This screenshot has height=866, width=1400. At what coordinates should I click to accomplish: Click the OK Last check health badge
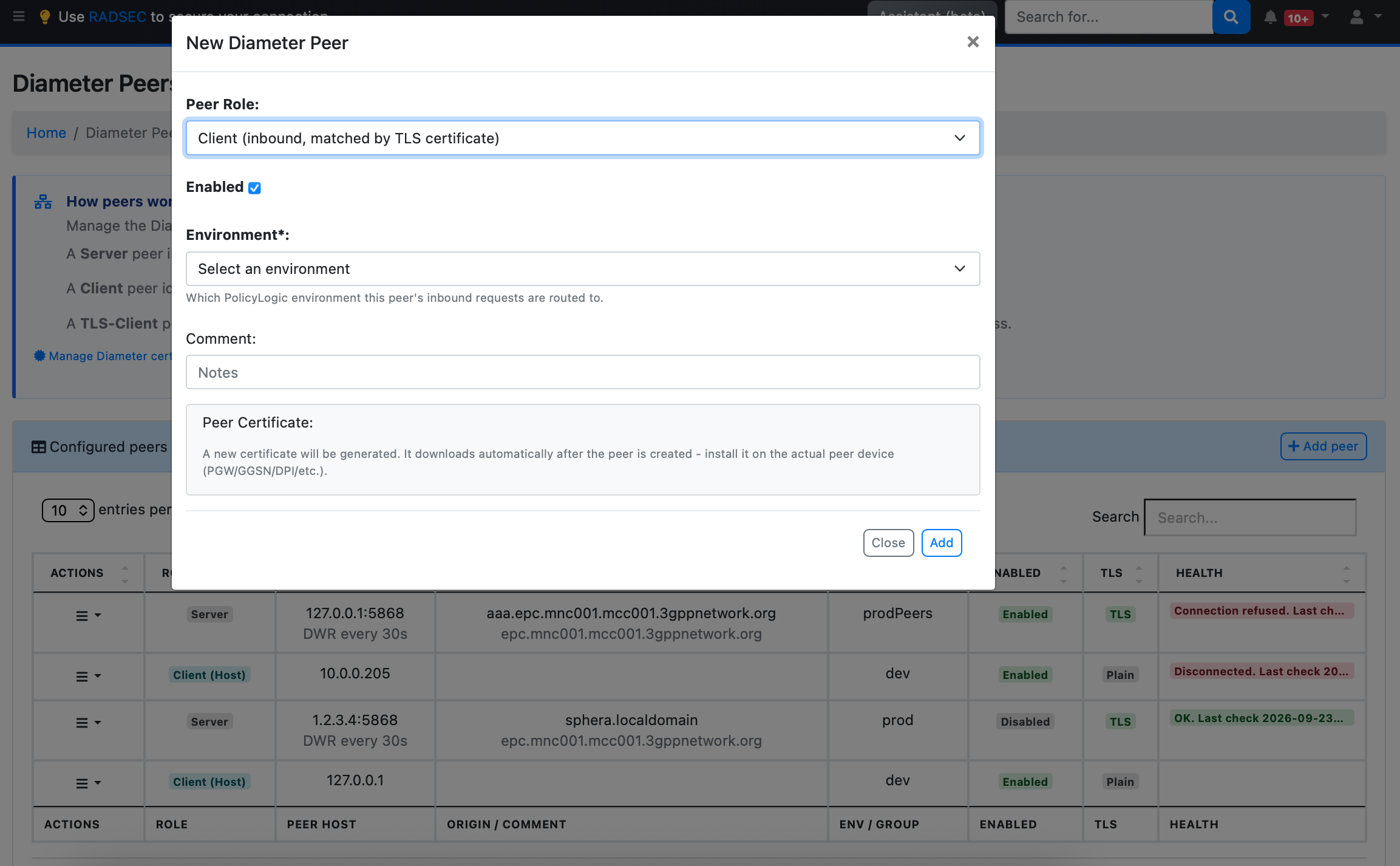click(x=1262, y=718)
